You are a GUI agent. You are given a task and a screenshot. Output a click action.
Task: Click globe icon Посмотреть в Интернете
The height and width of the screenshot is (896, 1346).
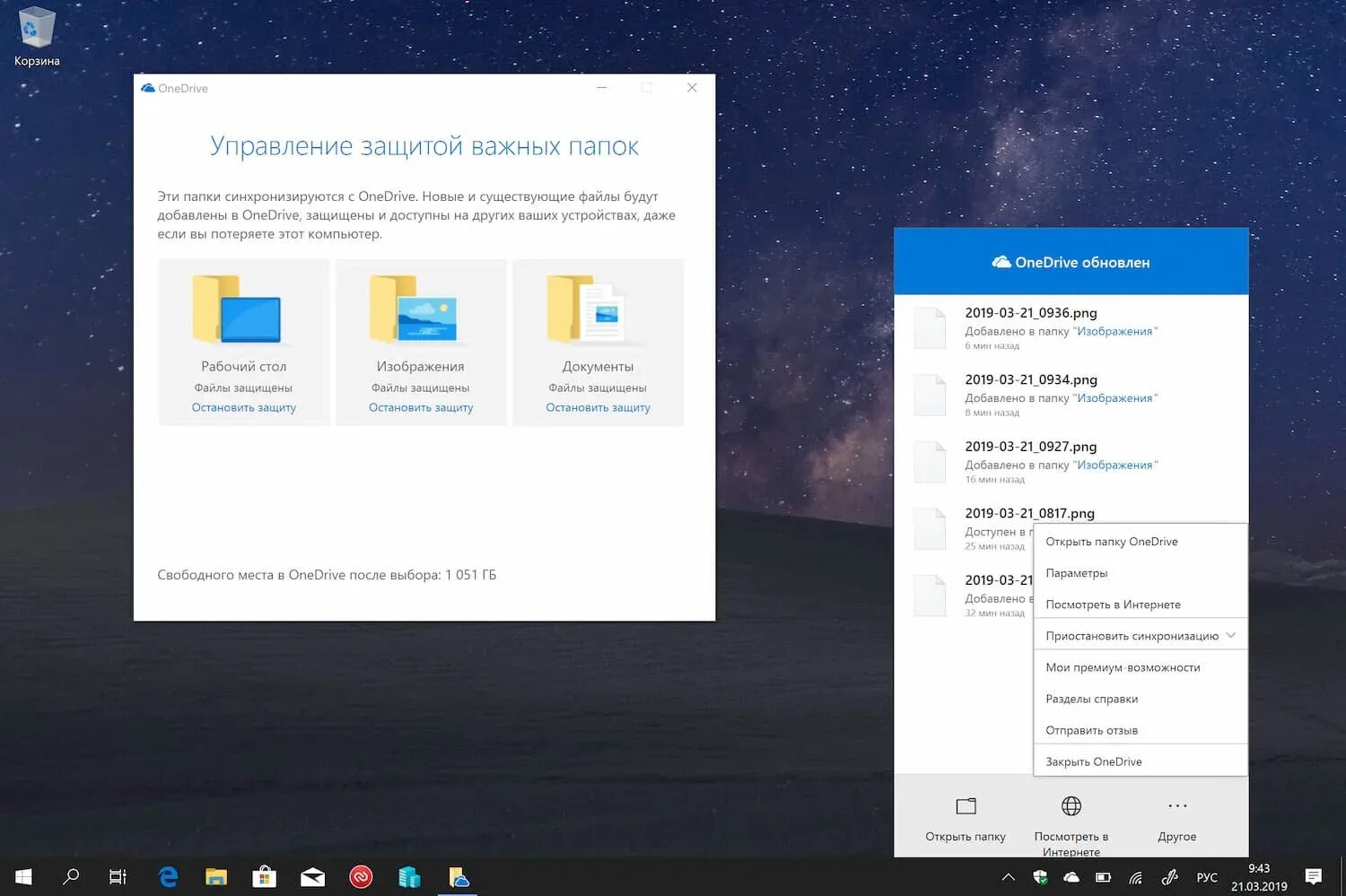coord(1071,806)
